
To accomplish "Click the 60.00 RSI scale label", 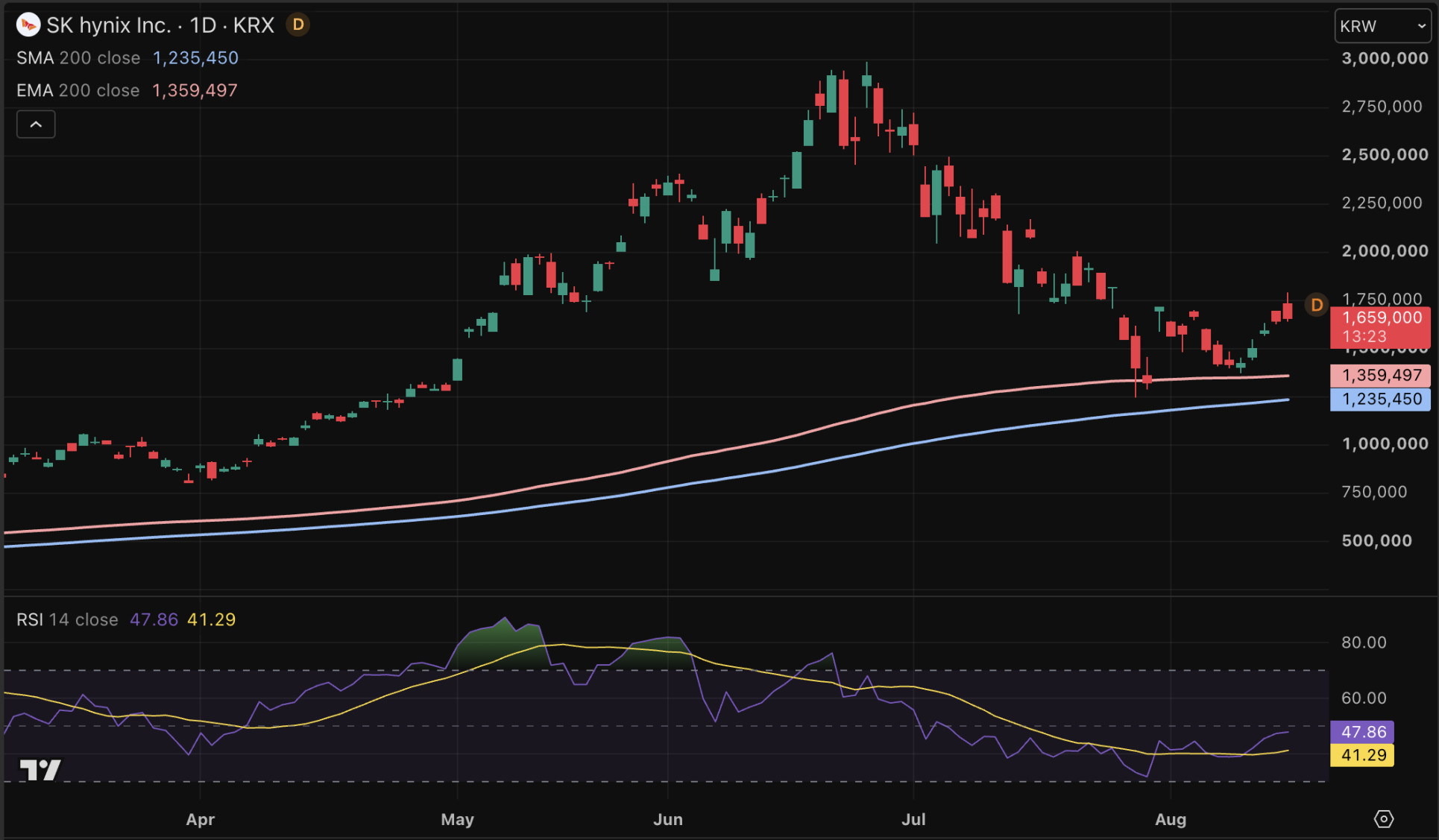I will [1364, 698].
